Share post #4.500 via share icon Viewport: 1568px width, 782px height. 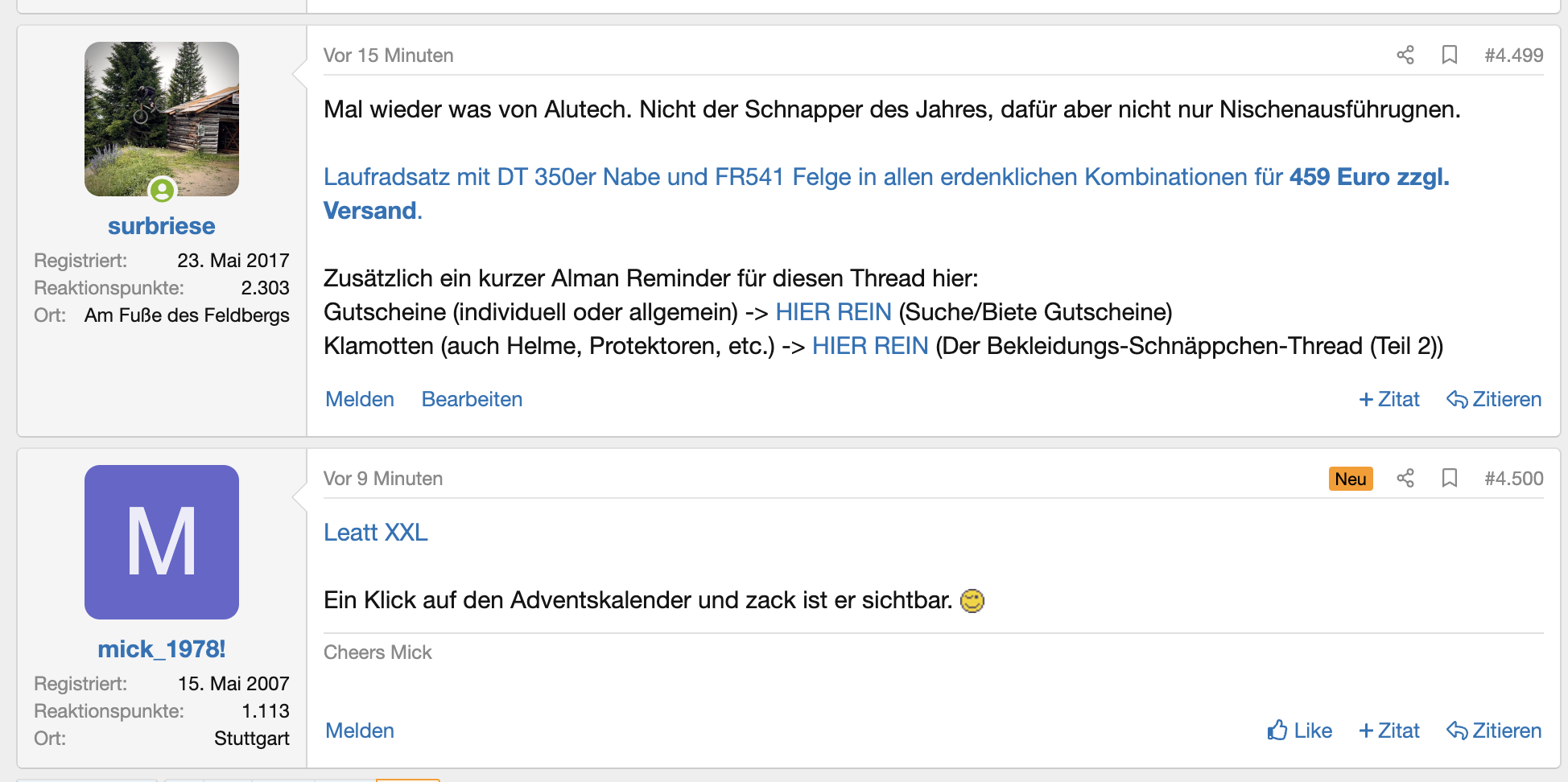1405,478
